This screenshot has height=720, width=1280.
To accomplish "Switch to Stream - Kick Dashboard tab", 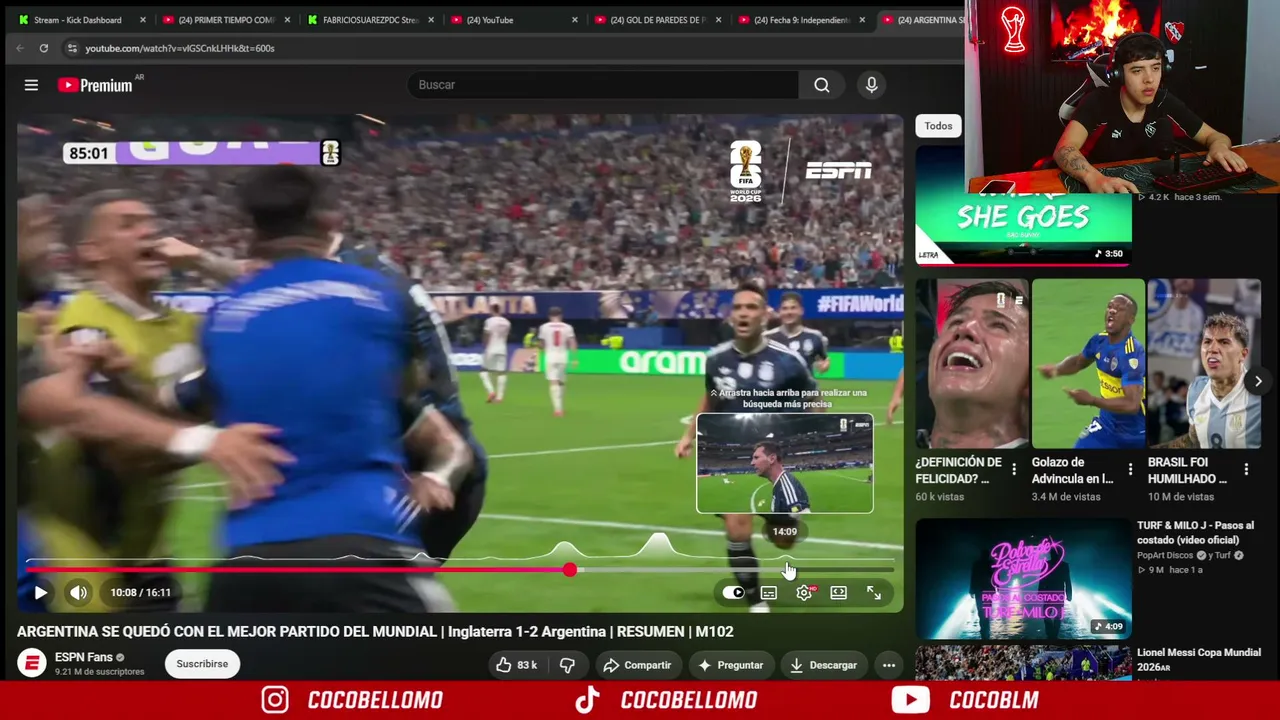I will click(x=78, y=20).
